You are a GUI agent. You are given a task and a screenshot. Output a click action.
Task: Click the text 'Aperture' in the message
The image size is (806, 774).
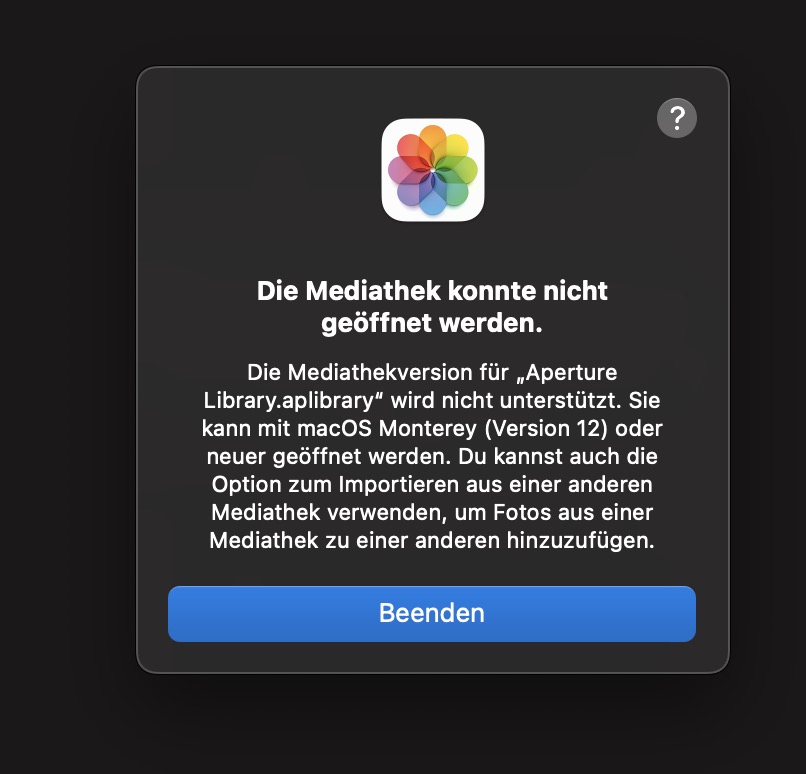coord(571,373)
